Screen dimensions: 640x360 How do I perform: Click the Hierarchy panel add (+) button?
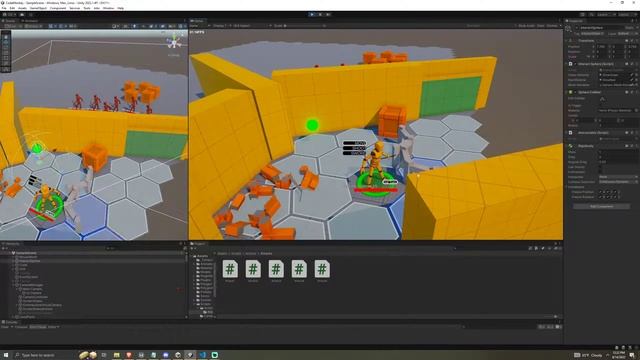3,248
